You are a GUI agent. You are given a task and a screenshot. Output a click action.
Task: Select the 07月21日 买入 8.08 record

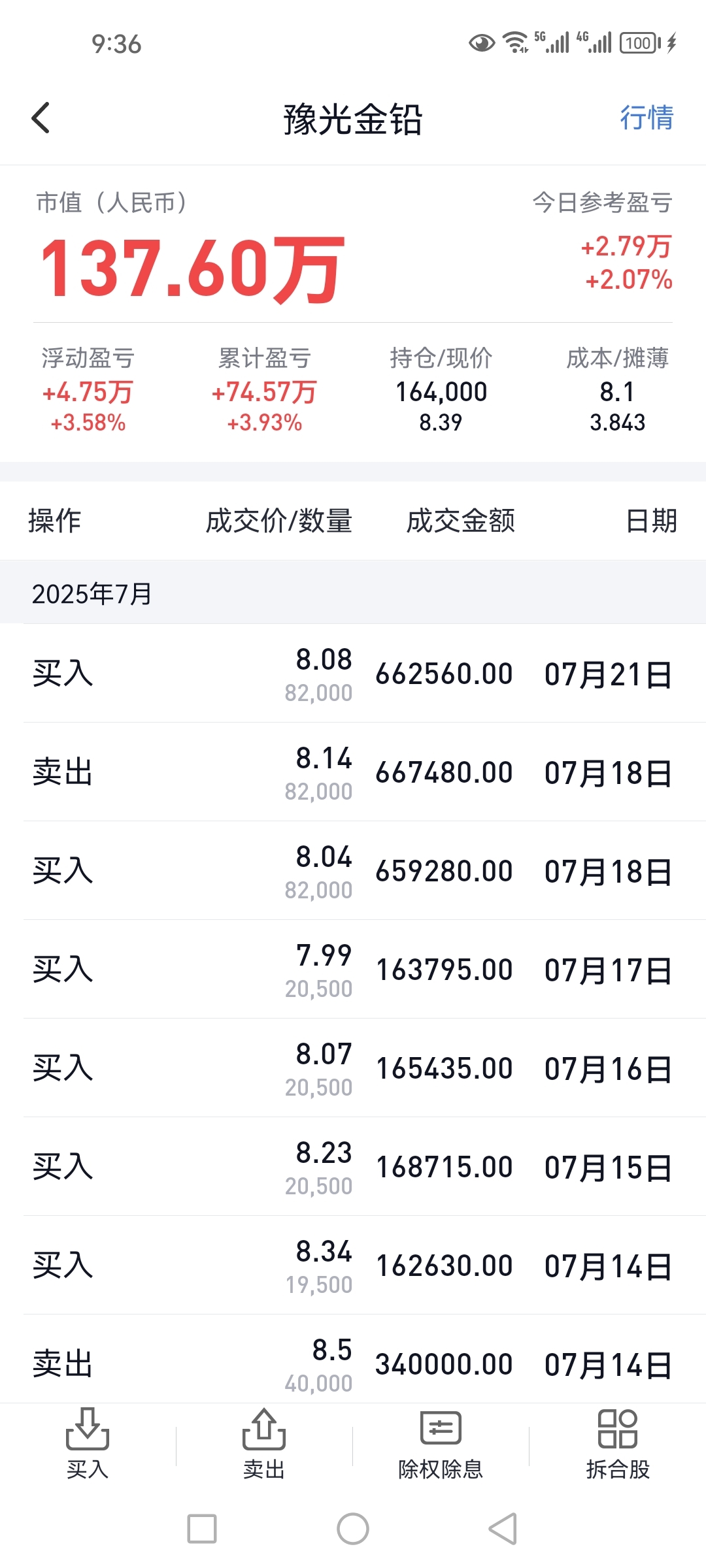click(353, 674)
